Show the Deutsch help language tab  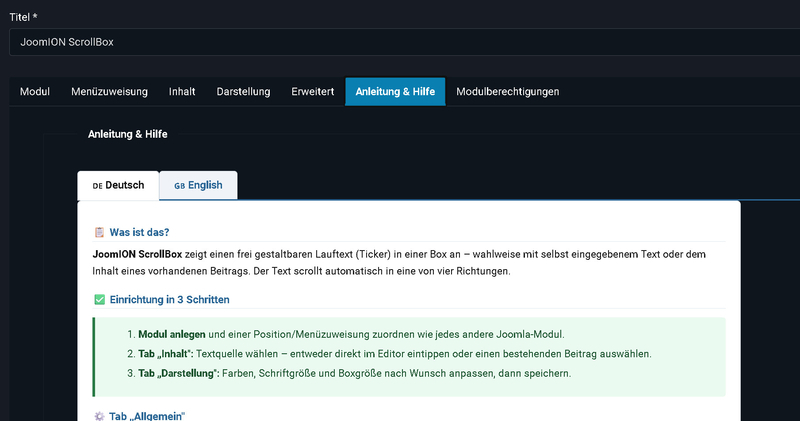pyautogui.click(x=118, y=185)
